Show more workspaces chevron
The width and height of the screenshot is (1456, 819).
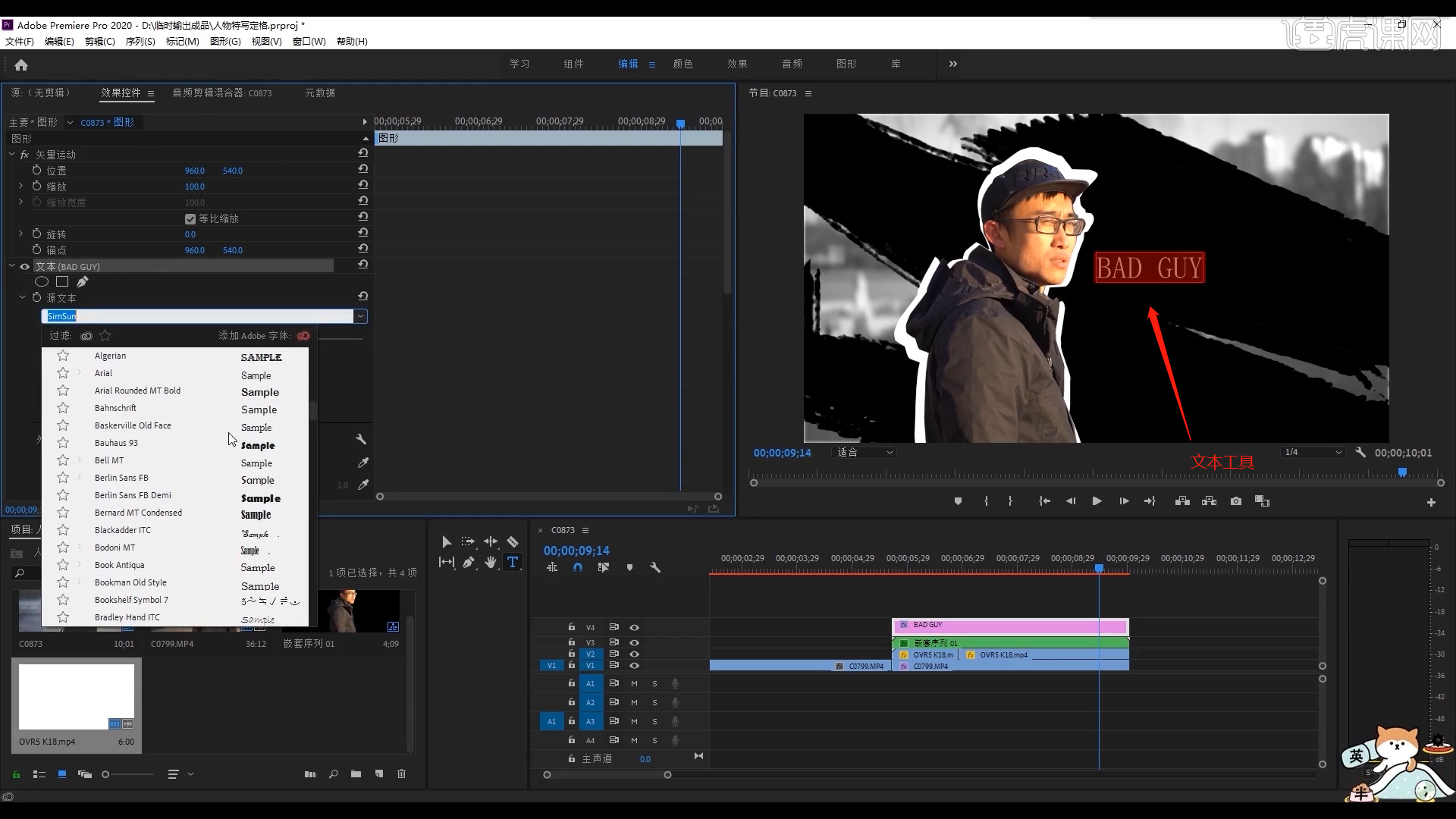953,64
